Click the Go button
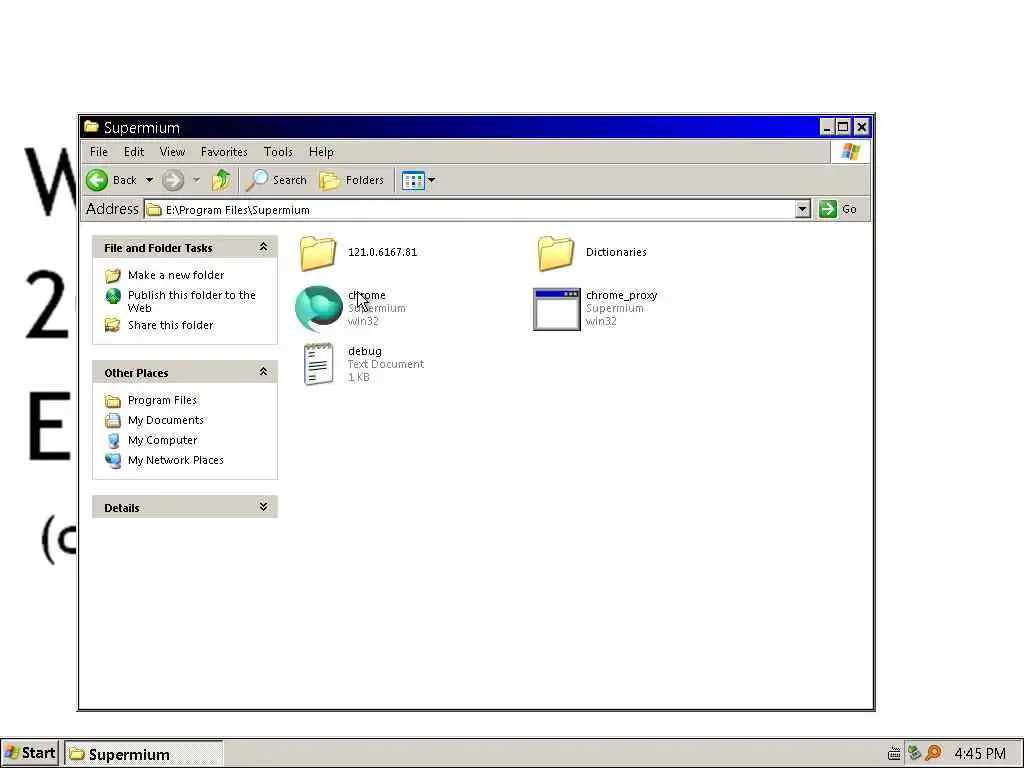 click(838, 209)
